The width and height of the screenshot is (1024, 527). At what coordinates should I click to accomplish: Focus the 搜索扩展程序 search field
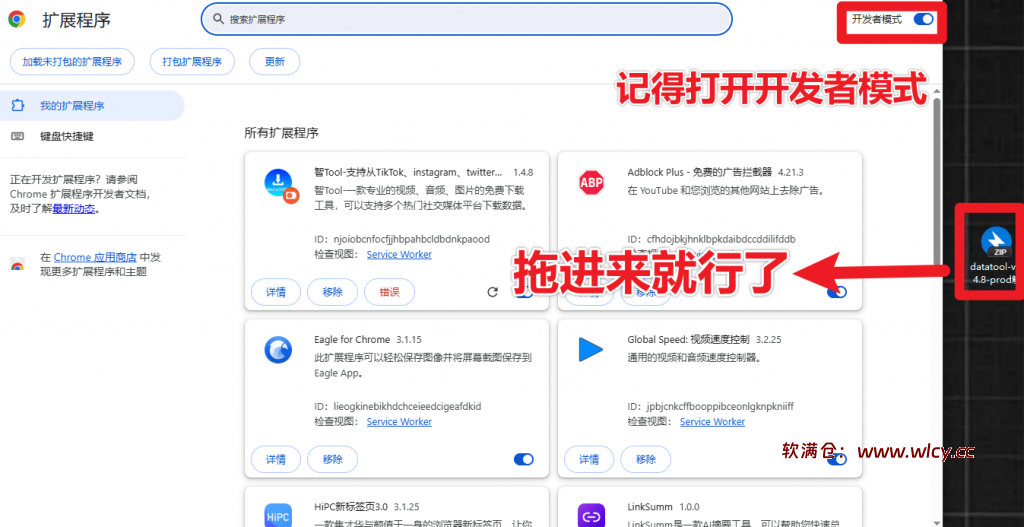466,20
